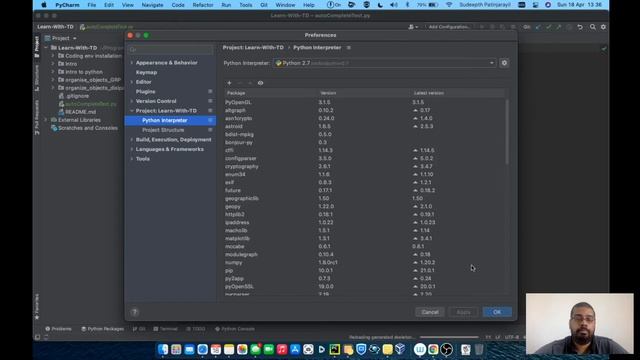Click the Apply button in Preferences
This screenshot has width=640, height=360.
coord(463,312)
